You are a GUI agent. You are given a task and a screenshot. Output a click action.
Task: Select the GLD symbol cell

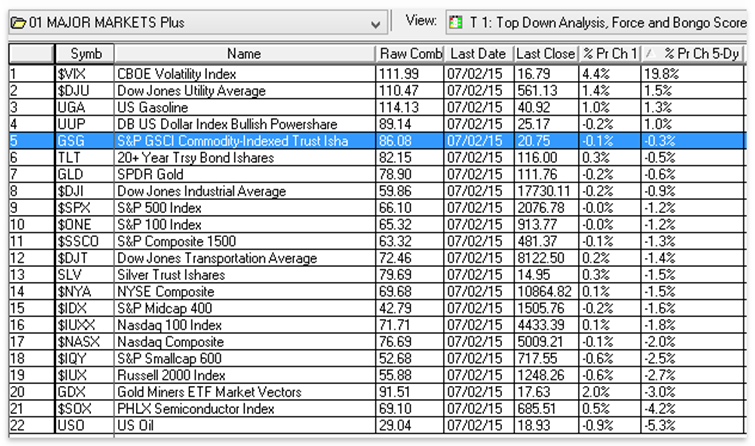pyautogui.click(x=85, y=174)
